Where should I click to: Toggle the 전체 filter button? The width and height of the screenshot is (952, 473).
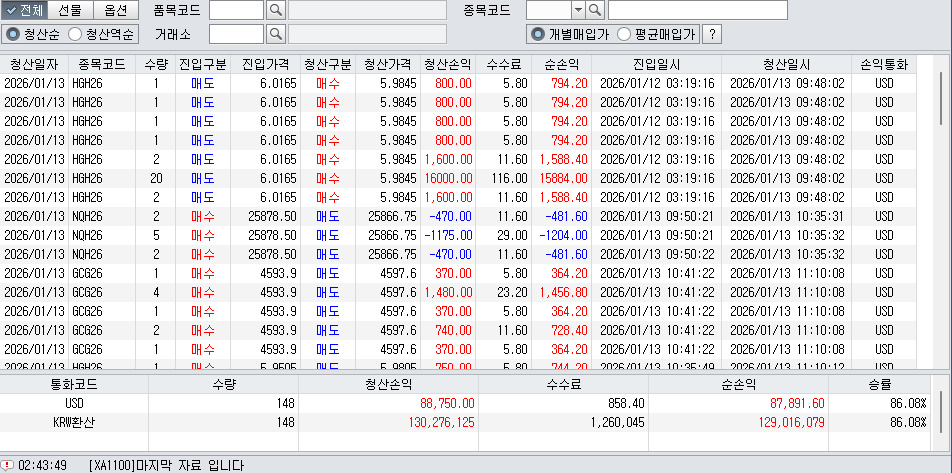(x=22, y=10)
